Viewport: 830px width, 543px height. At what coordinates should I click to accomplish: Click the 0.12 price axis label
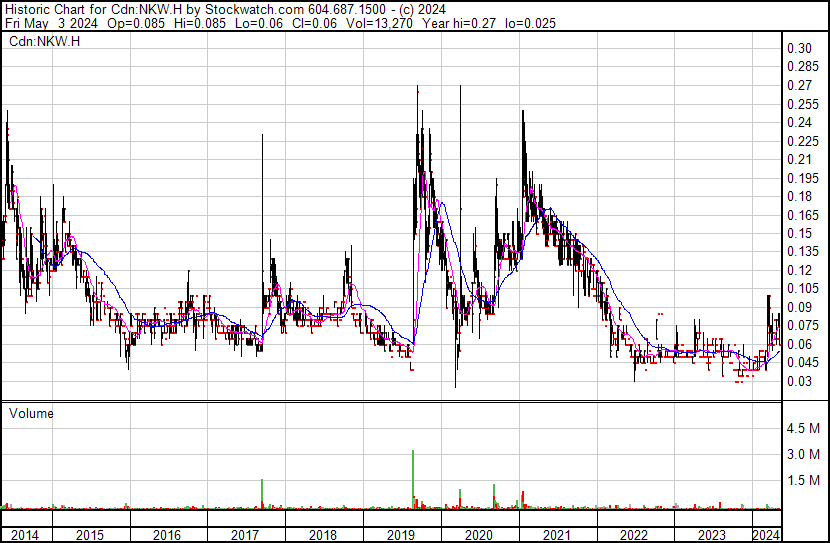(x=799, y=270)
